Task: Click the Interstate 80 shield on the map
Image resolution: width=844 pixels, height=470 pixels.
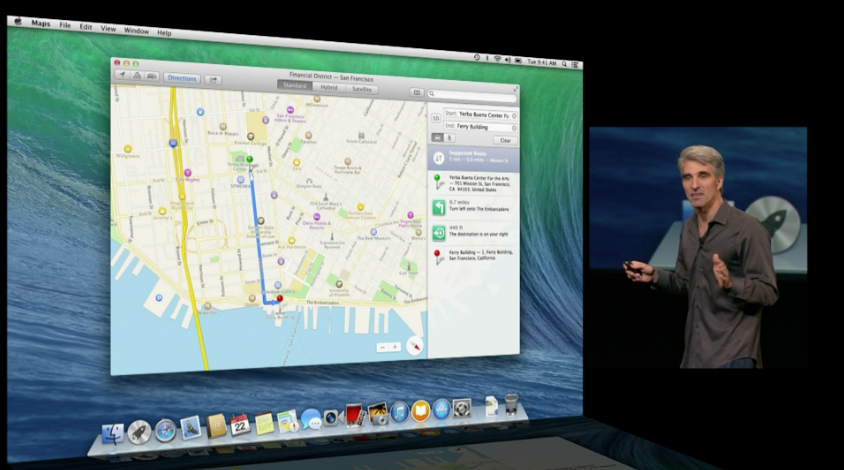Action: click(x=173, y=143)
